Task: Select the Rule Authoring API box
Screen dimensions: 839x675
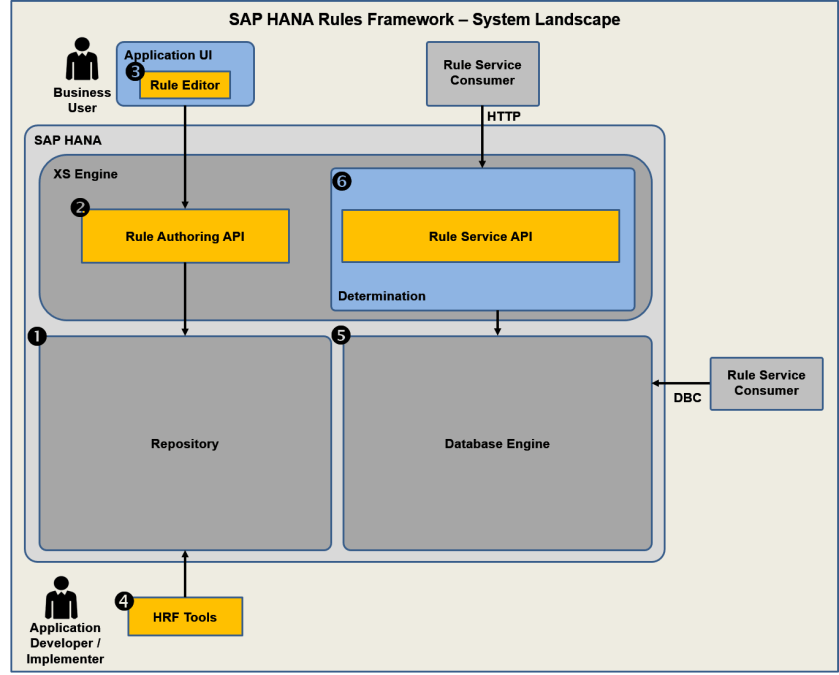Action: pyautogui.click(x=185, y=236)
